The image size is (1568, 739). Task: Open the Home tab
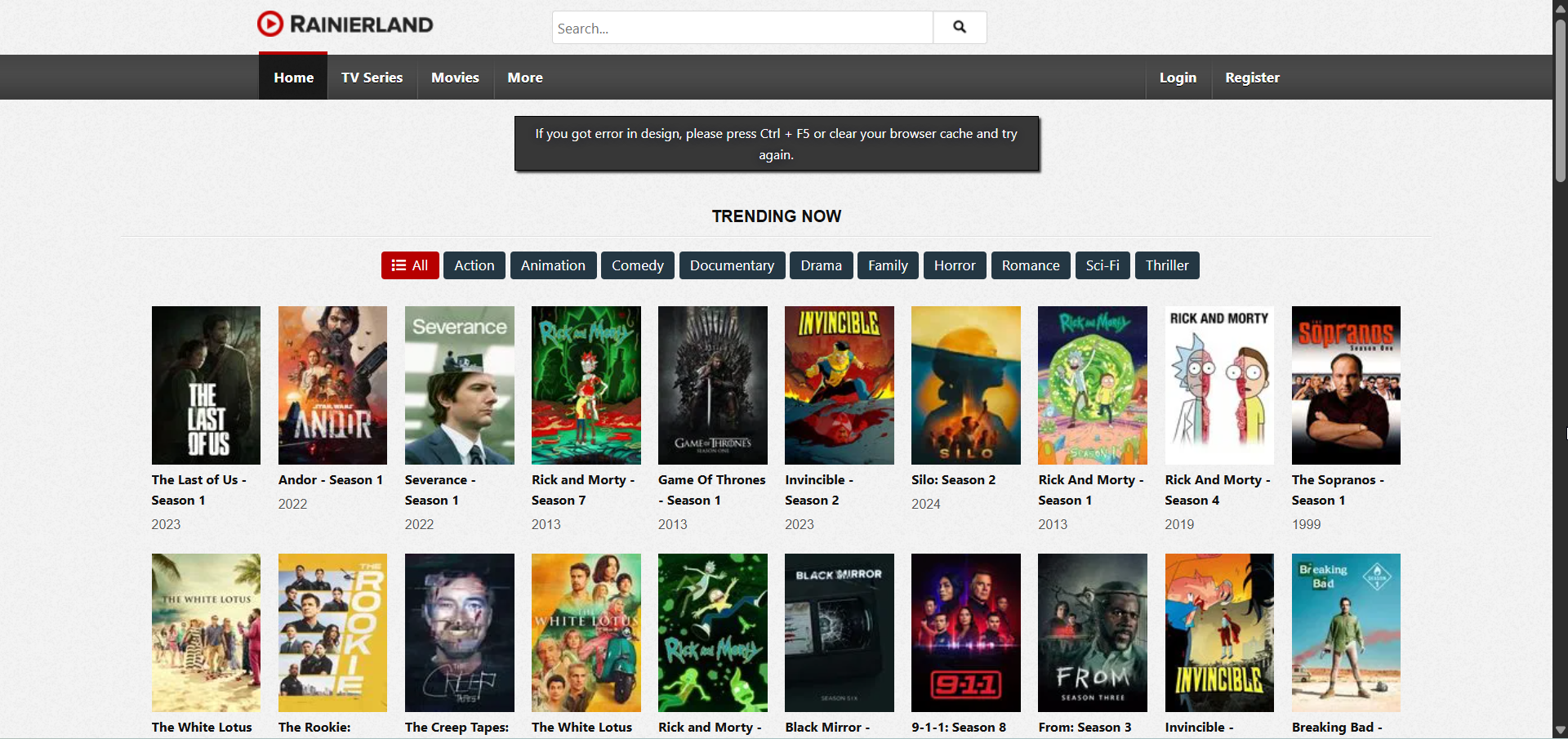coord(293,78)
